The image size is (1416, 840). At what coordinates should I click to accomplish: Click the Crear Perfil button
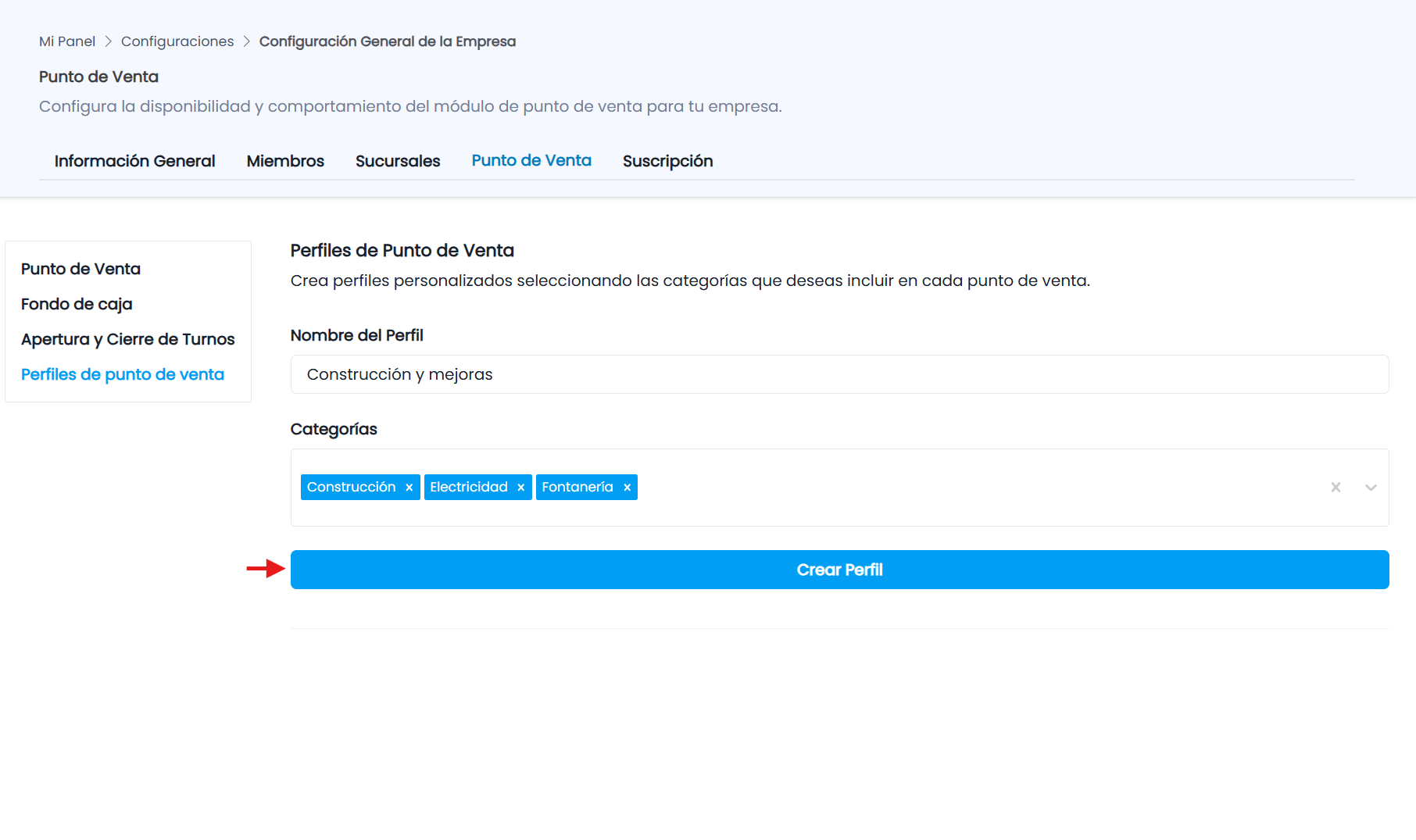pyautogui.click(x=840, y=570)
